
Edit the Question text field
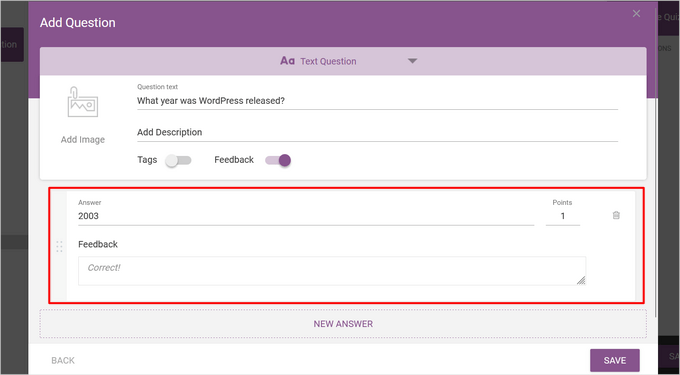(377, 101)
